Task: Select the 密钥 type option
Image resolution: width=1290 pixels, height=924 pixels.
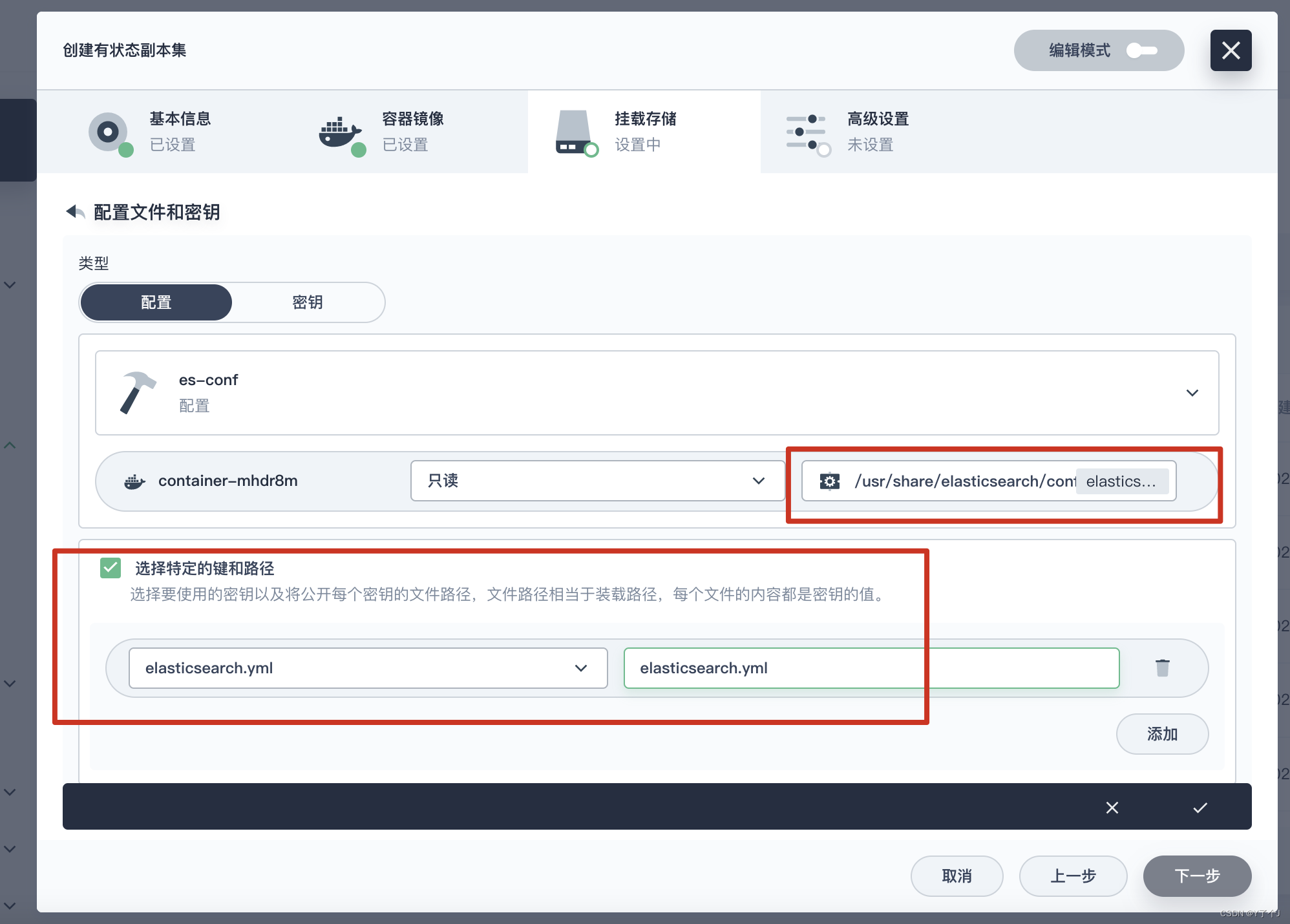Action: point(308,302)
